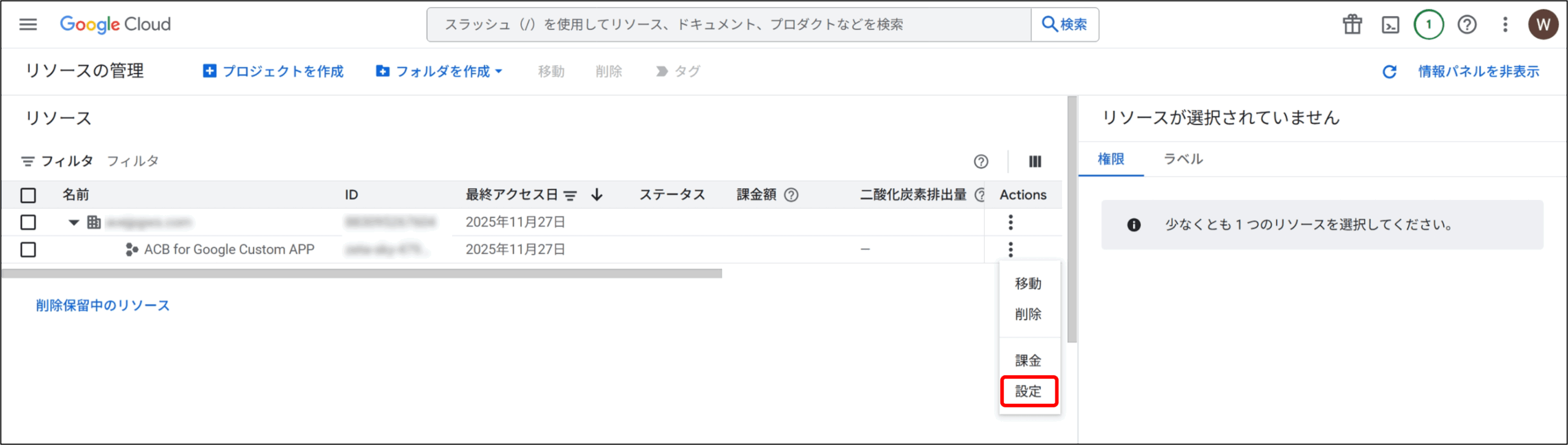Click the help question mark in top bar

click(1467, 25)
